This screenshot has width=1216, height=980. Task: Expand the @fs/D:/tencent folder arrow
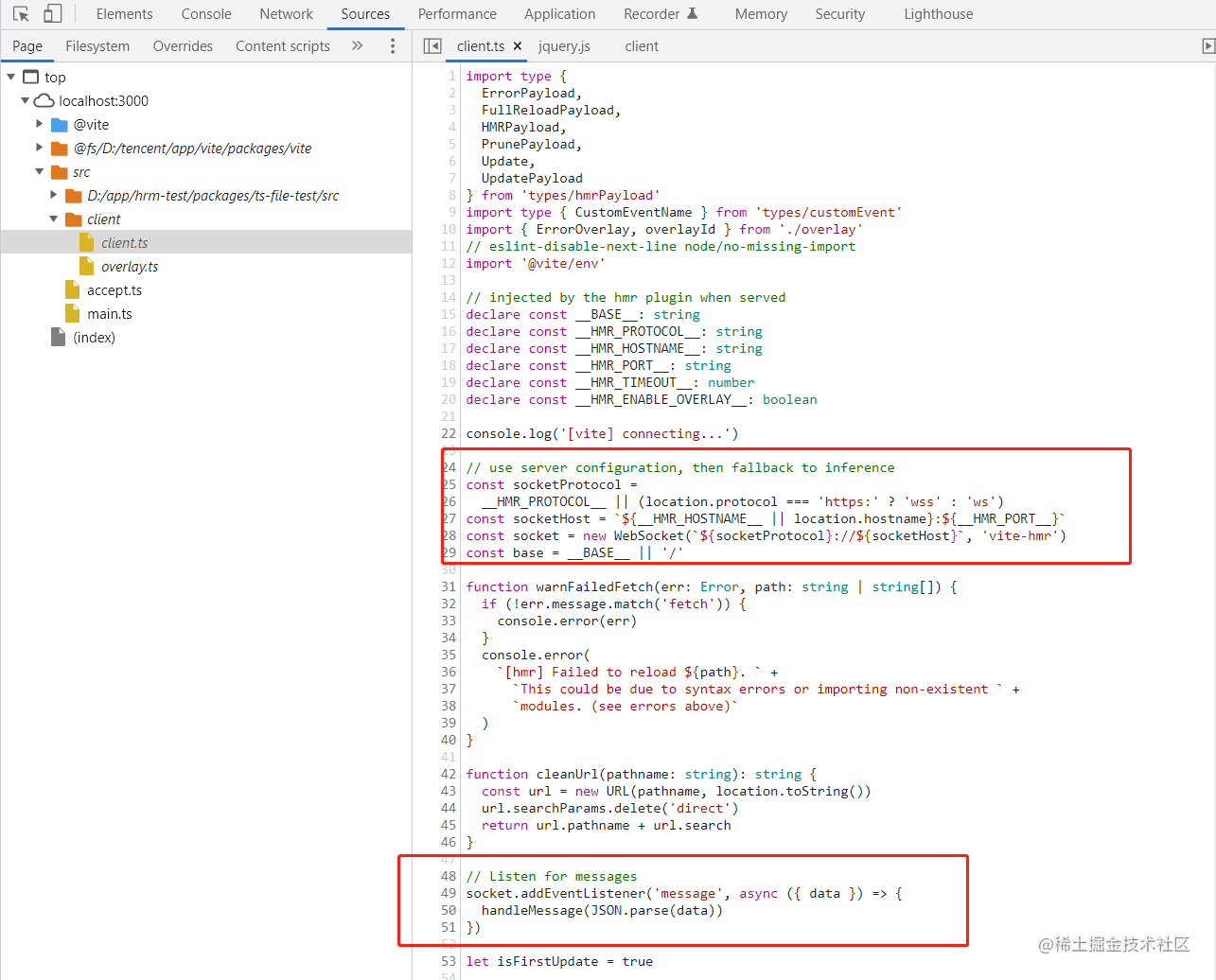[40, 148]
